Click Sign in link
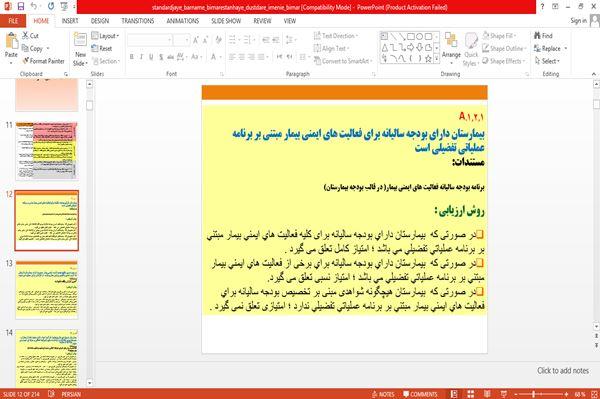 (578, 21)
